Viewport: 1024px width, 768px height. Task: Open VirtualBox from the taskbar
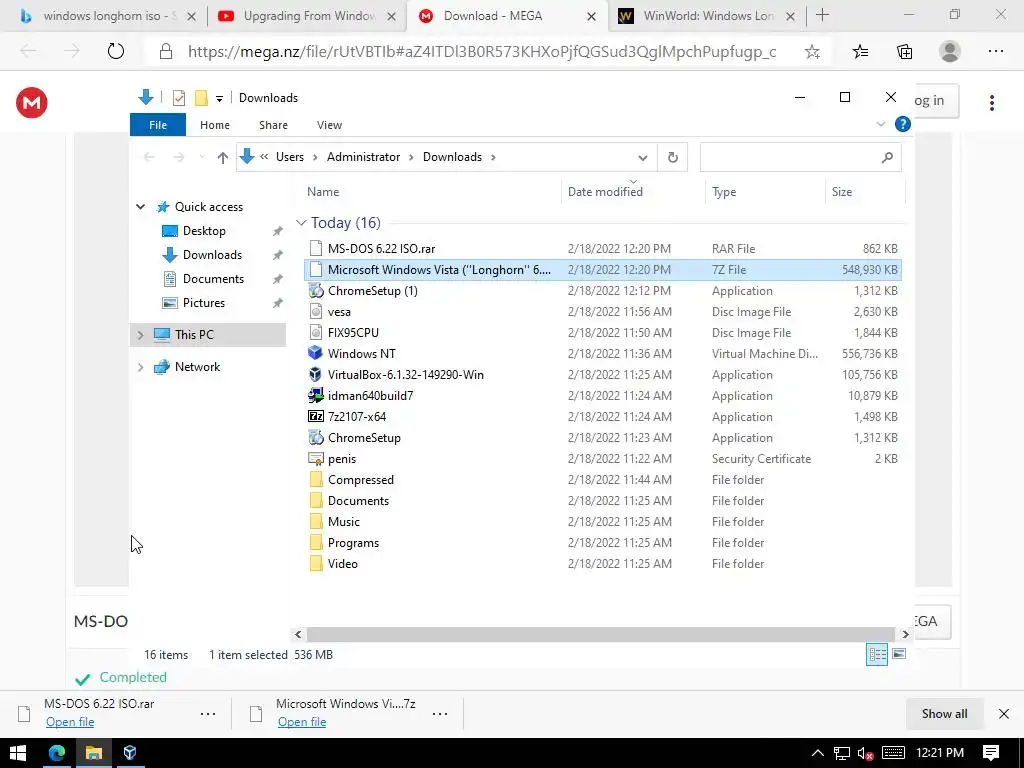(130, 753)
